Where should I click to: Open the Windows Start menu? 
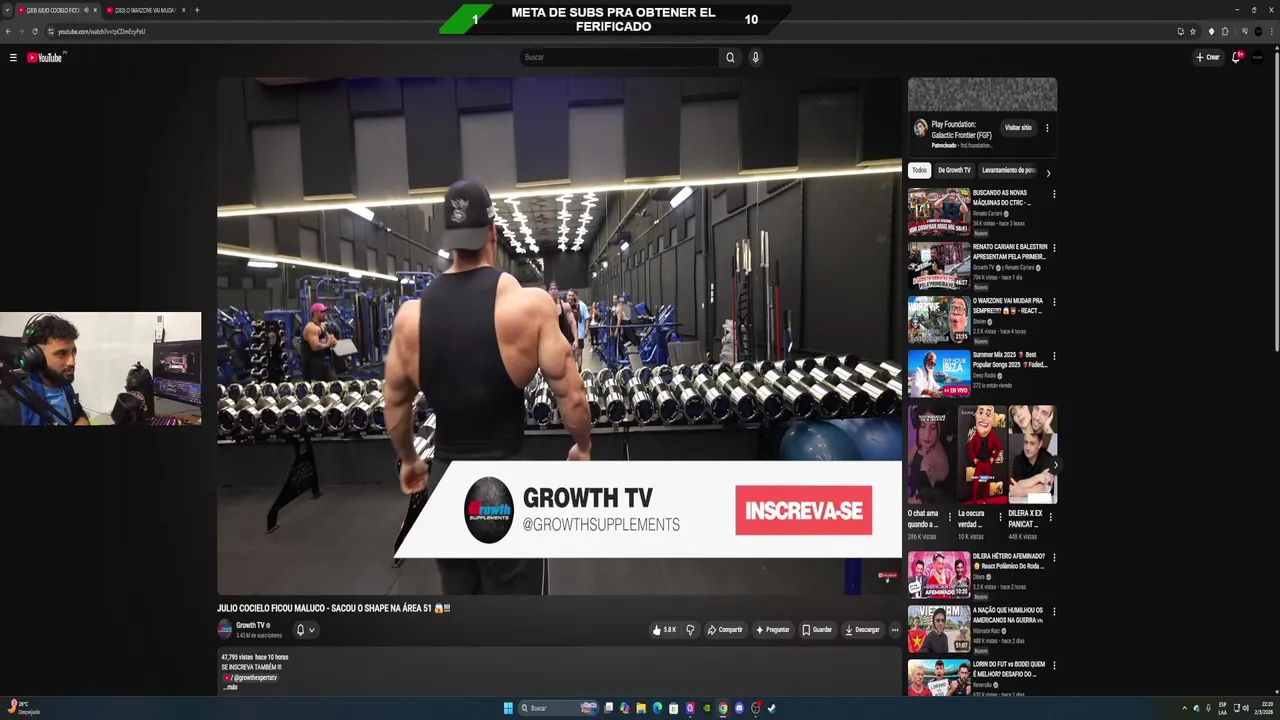tap(508, 708)
